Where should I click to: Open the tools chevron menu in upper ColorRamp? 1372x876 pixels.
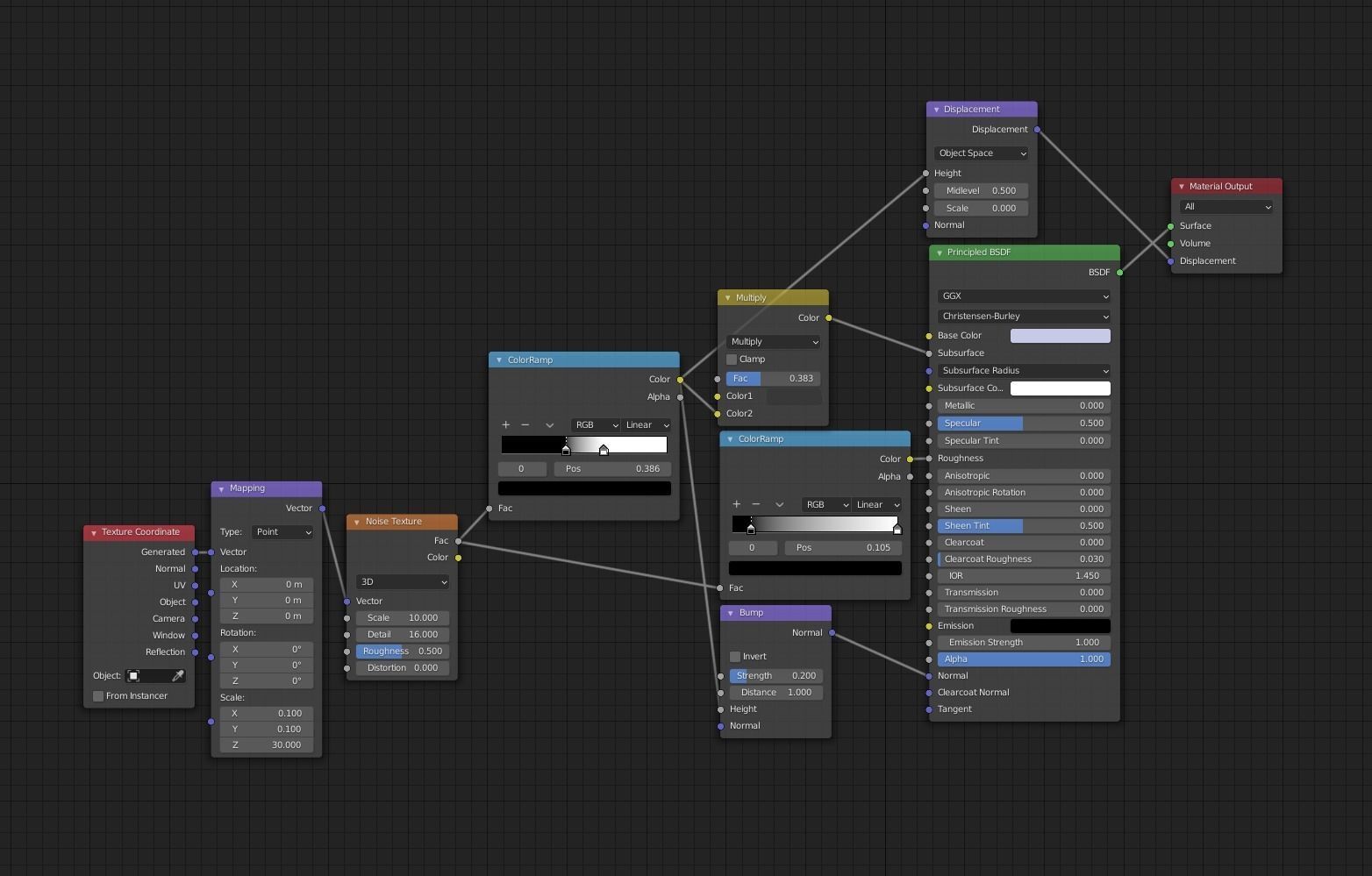pos(550,425)
